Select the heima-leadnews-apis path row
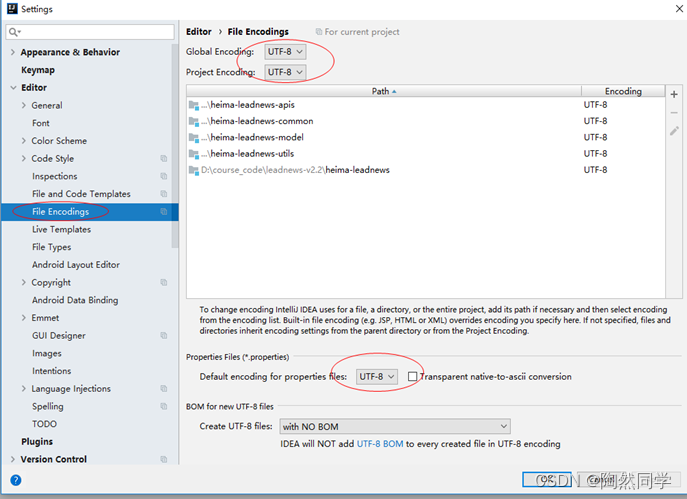Image resolution: width=687 pixels, height=499 pixels. coord(425,105)
